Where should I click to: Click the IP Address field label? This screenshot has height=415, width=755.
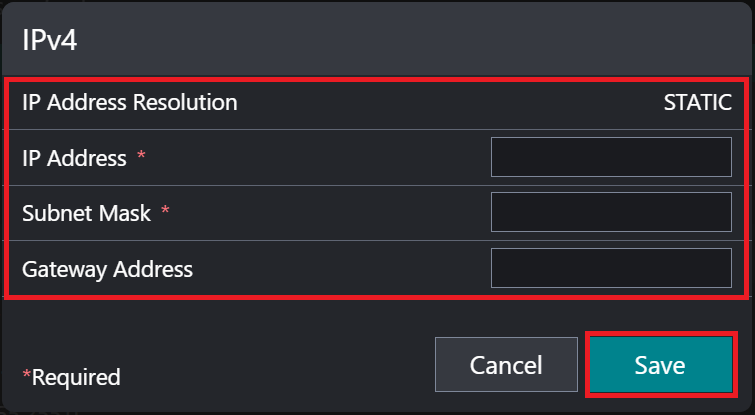(x=74, y=158)
